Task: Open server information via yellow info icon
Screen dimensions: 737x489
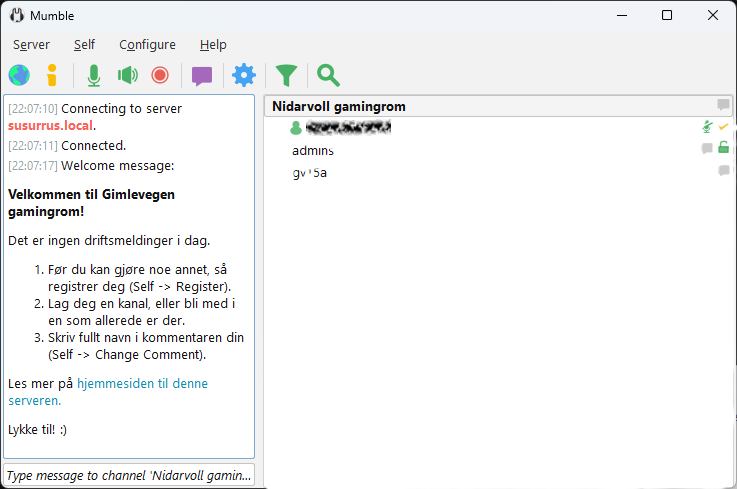Action: 52,75
